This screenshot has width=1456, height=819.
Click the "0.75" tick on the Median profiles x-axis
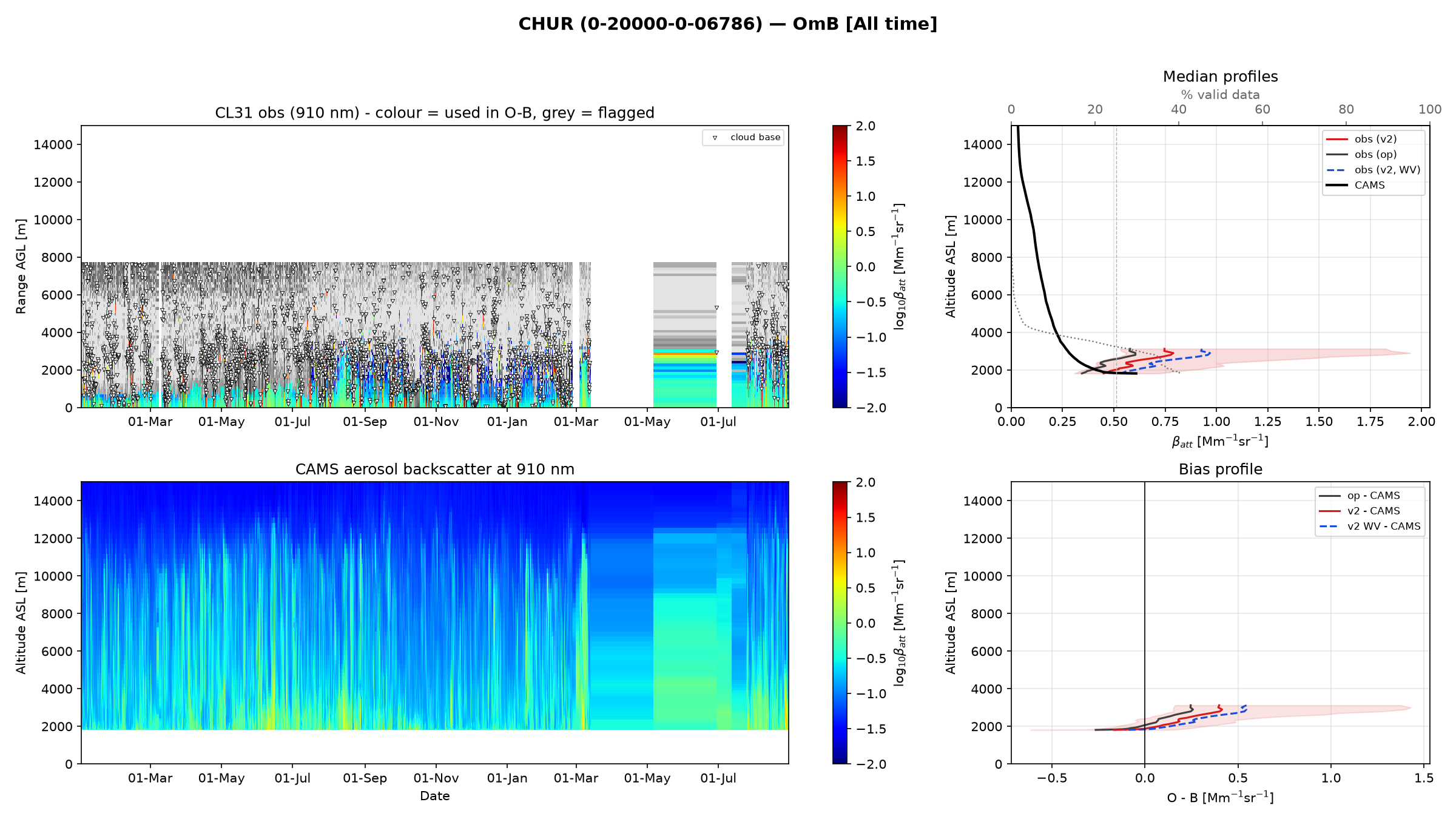[1165, 422]
